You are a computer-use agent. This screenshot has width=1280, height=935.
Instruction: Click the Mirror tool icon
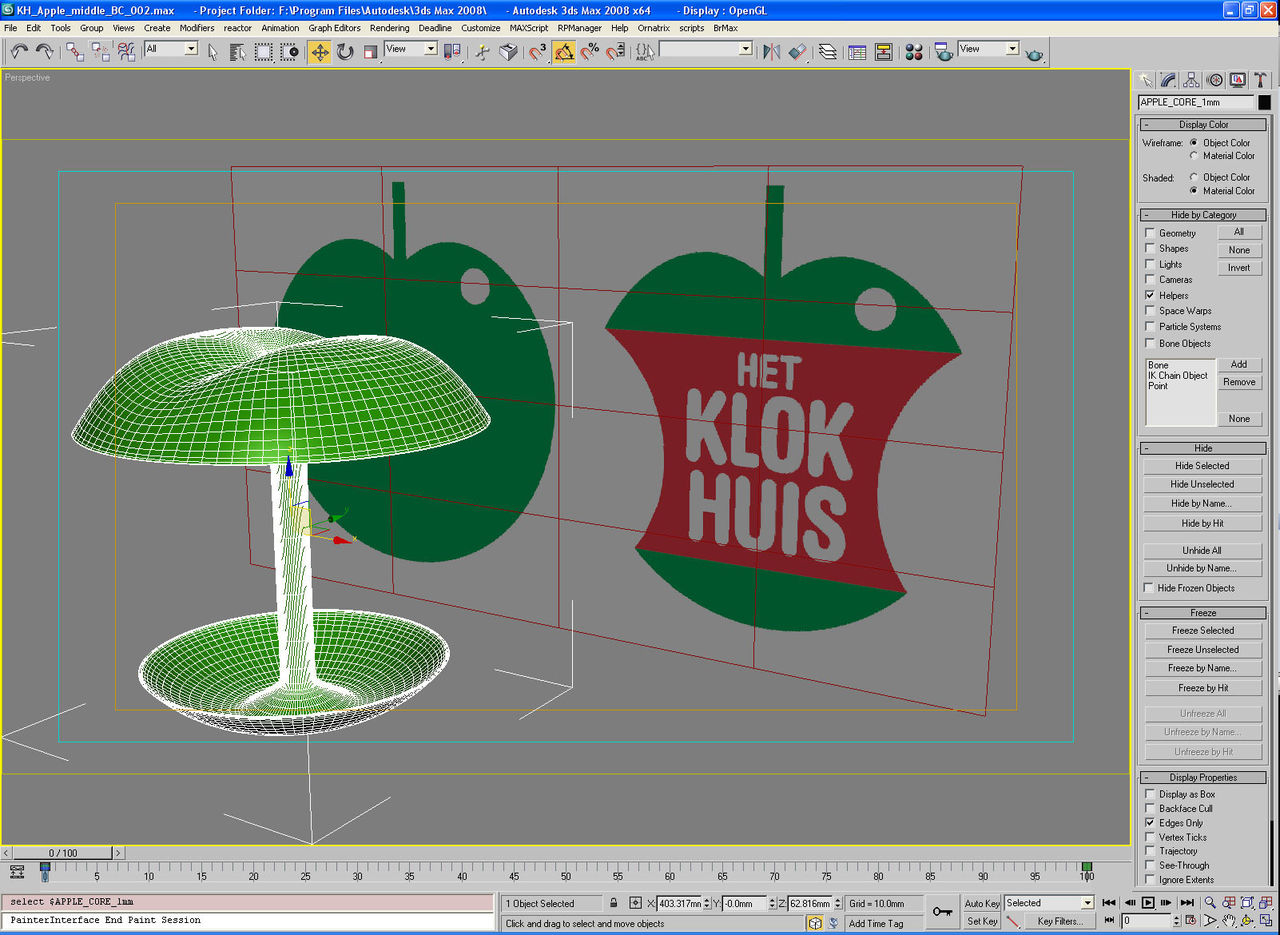click(771, 52)
